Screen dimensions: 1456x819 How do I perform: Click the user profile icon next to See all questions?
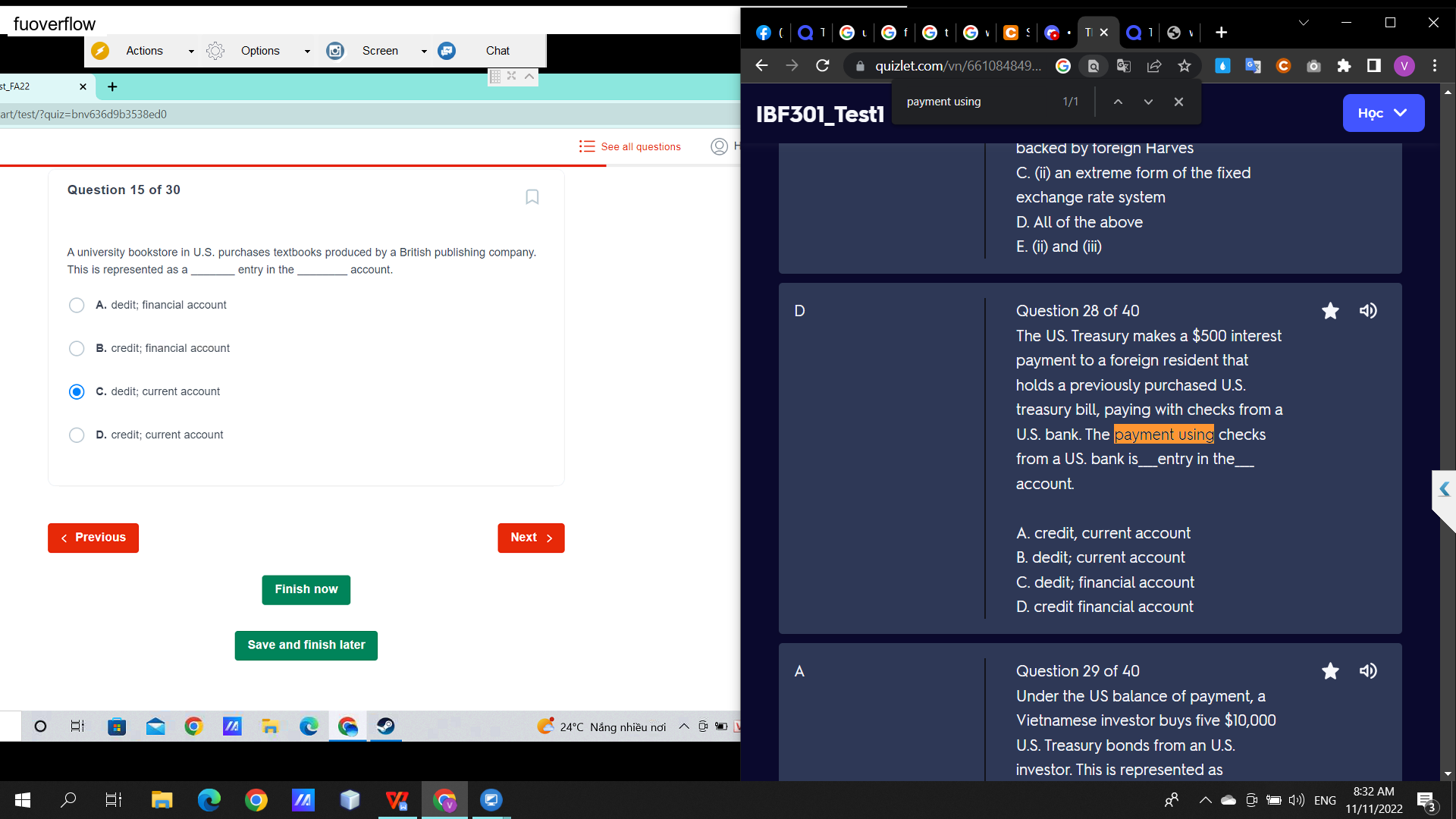click(x=719, y=146)
